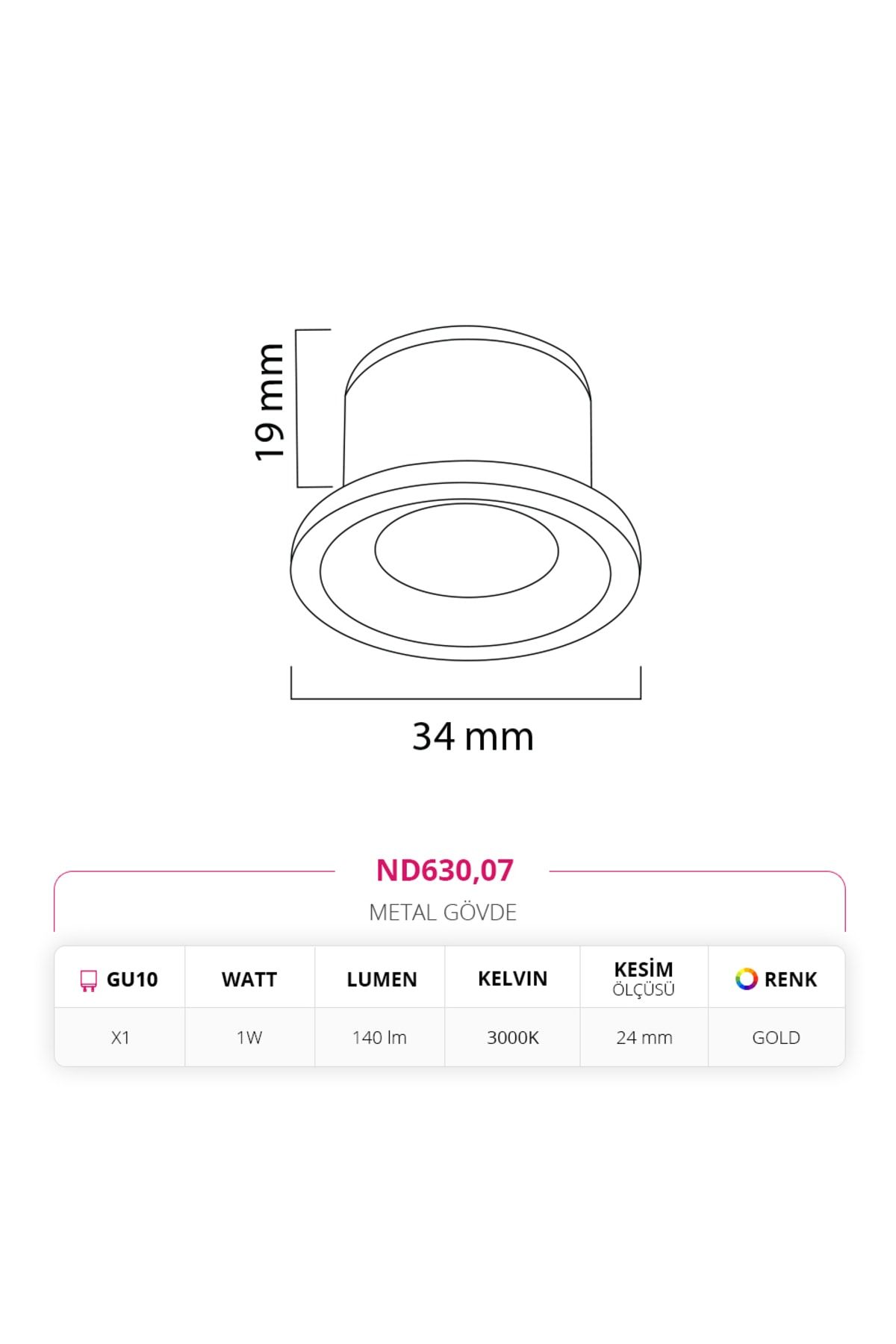Click the GU10 column header
Viewport: 896px width, 1344px height.
tap(119, 979)
